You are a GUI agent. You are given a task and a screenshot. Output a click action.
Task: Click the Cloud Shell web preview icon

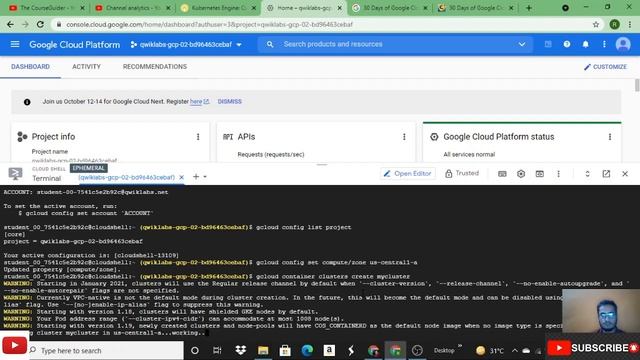tap(540, 174)
